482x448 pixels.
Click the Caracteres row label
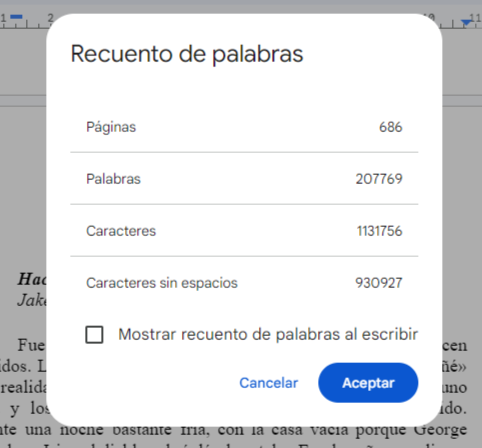click(x=121, y=231)
